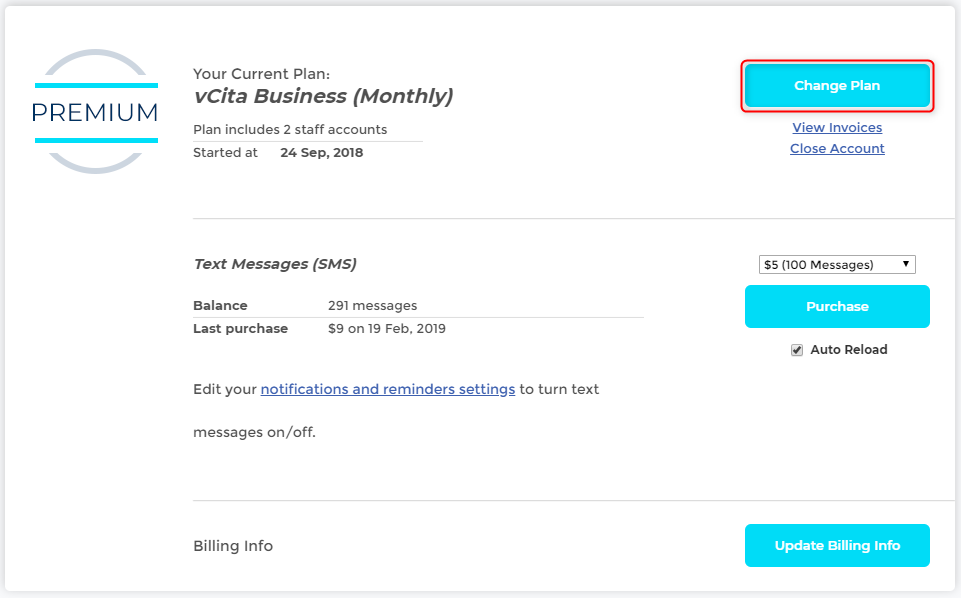Open the SMS package dropdown
The width and height of the screenshot is (961, 598).
[x=837, y=265]
